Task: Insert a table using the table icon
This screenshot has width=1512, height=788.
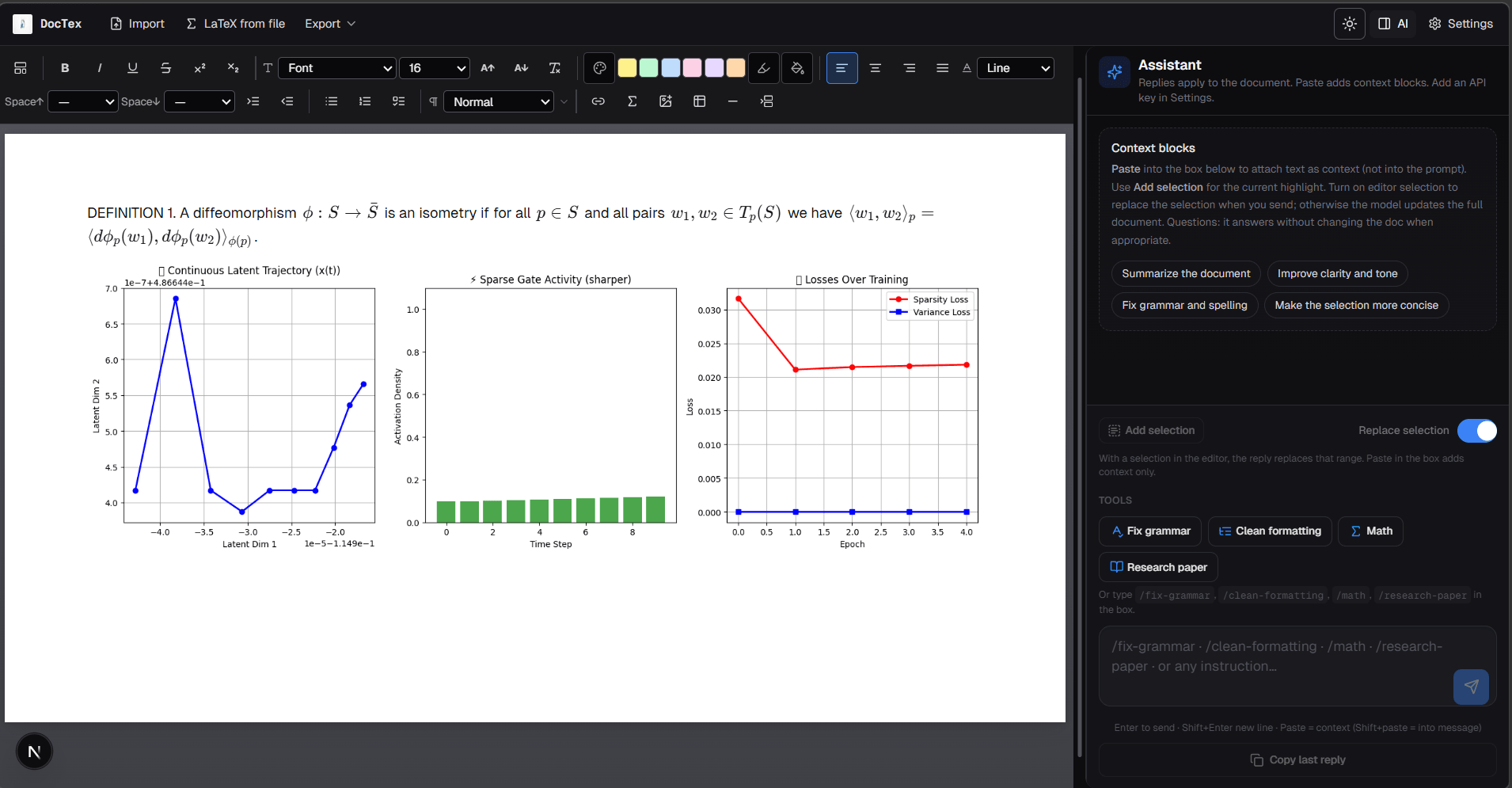Action: (700, 101)
